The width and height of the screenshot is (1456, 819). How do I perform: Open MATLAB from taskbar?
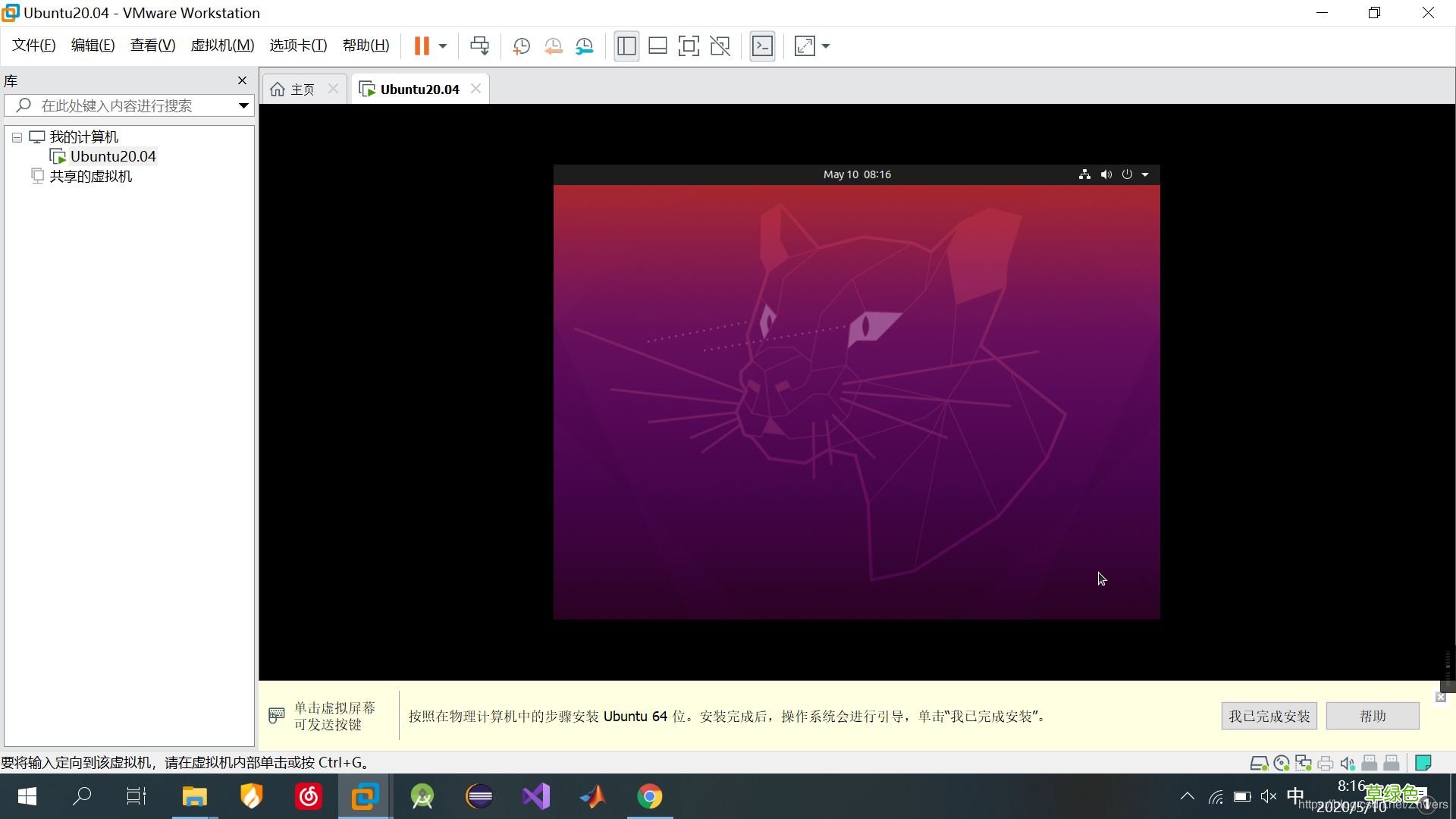(593, 796)
